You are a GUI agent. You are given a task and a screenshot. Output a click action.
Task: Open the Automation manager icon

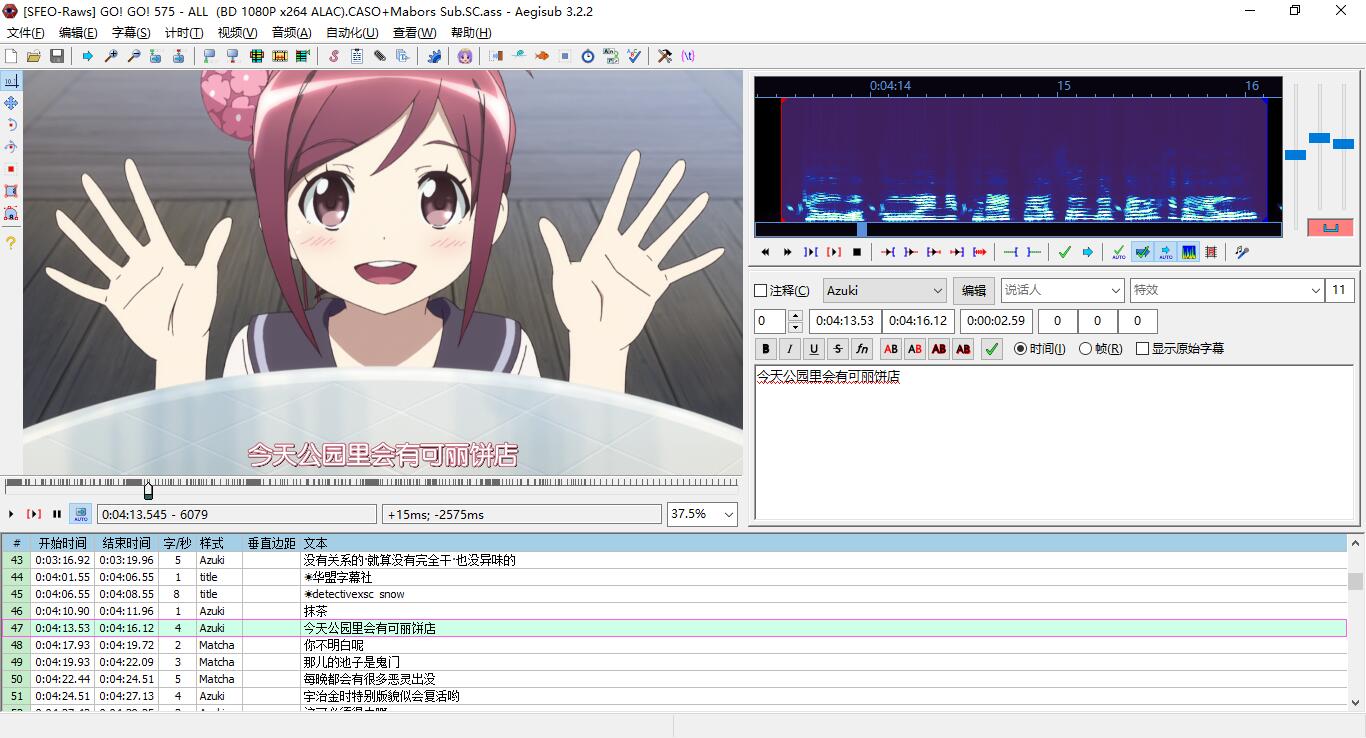point(436,56)
